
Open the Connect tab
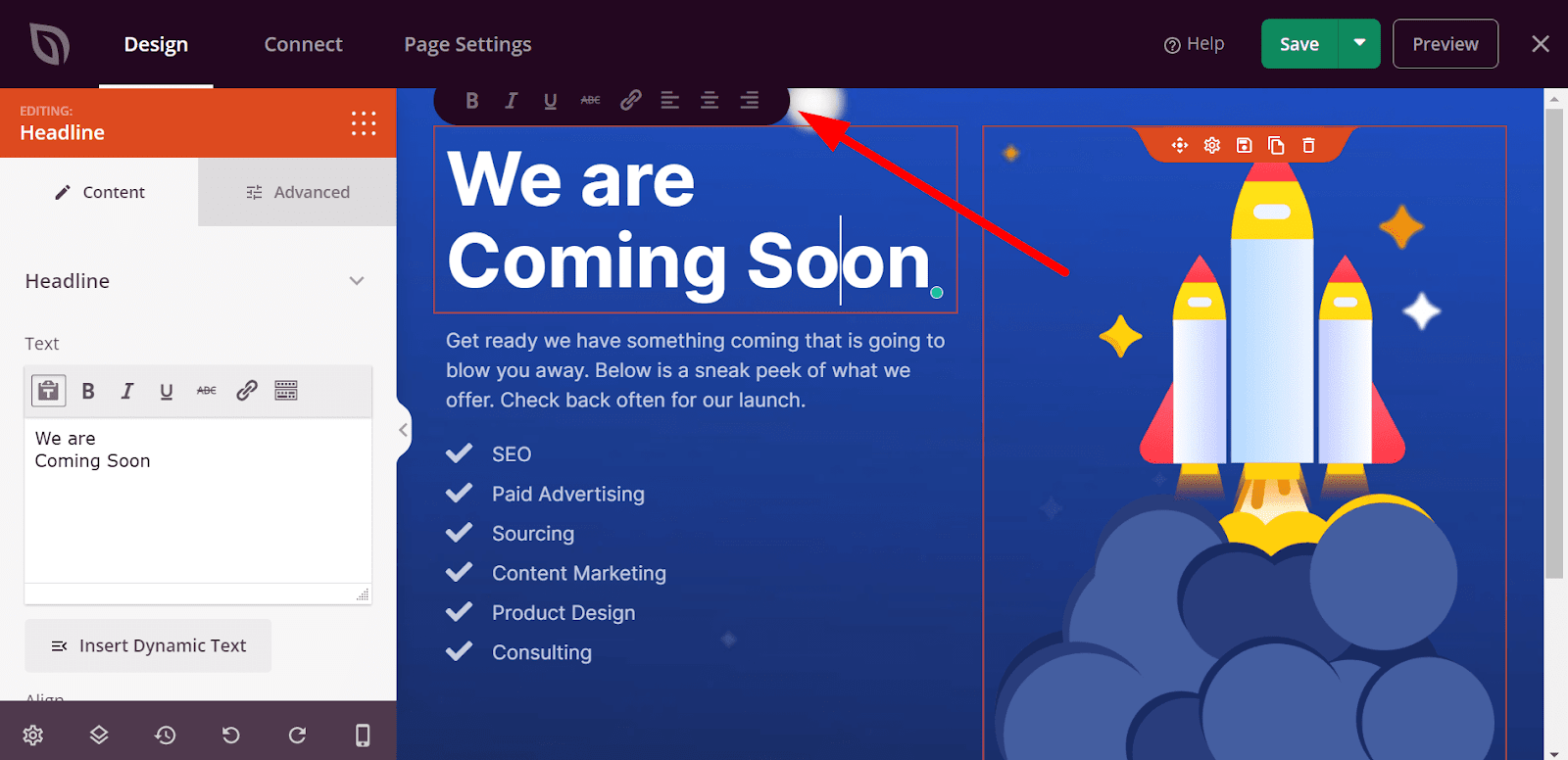(x=303, y=44)
